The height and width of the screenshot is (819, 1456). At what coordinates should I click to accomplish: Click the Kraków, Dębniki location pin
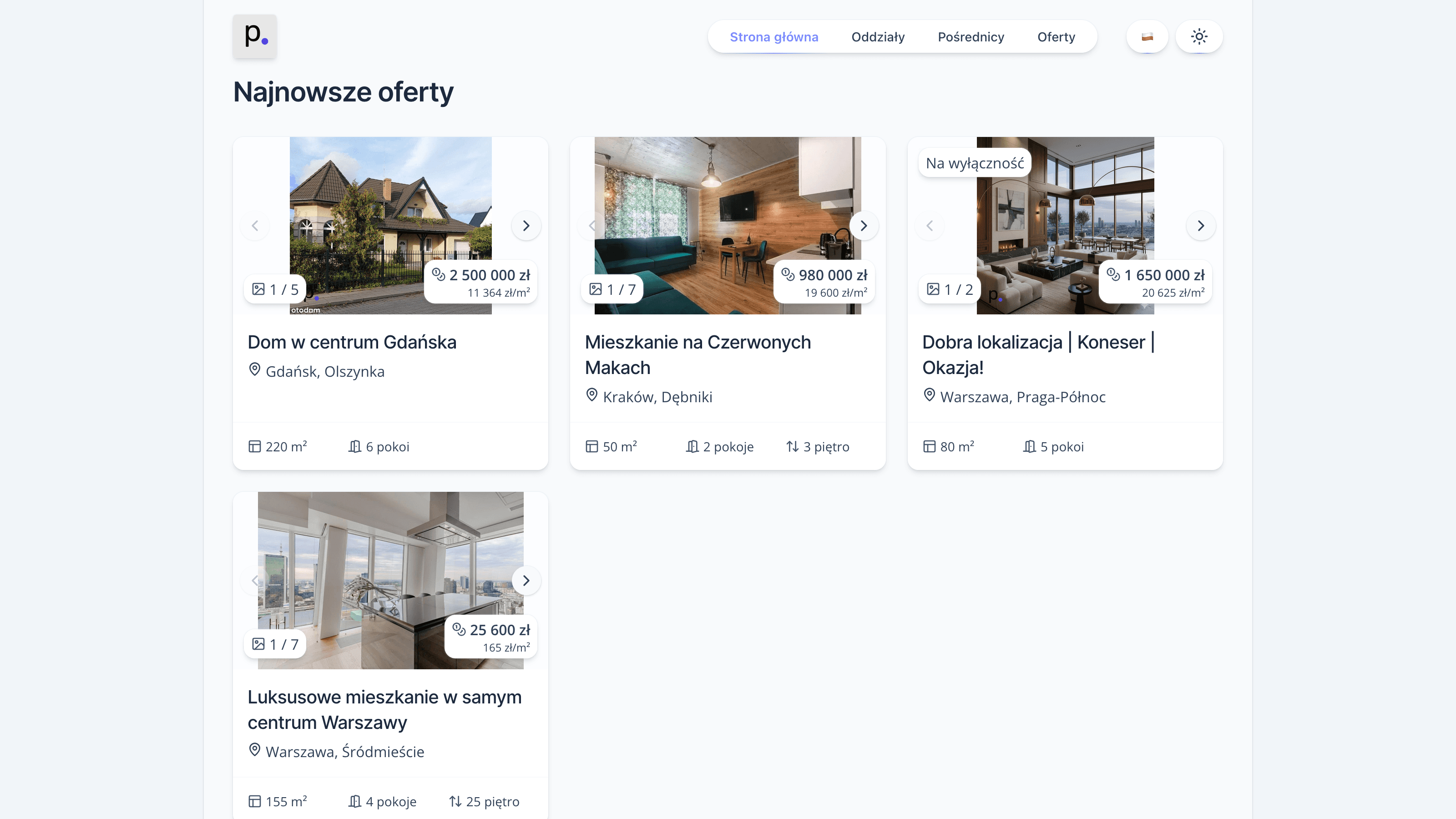(x=591, y=395)
